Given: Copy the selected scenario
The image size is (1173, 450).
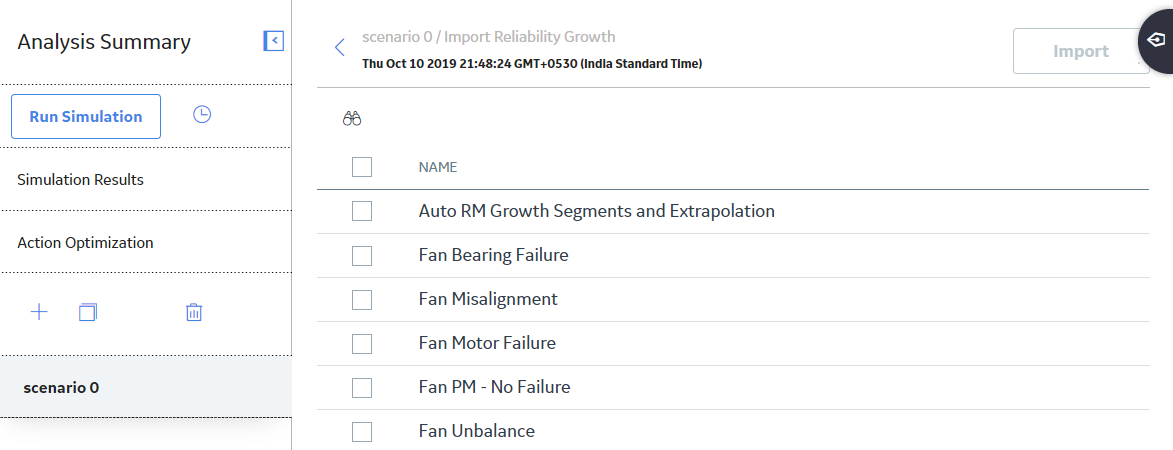Looking at the screenshot, I should (x=88, y=312).
